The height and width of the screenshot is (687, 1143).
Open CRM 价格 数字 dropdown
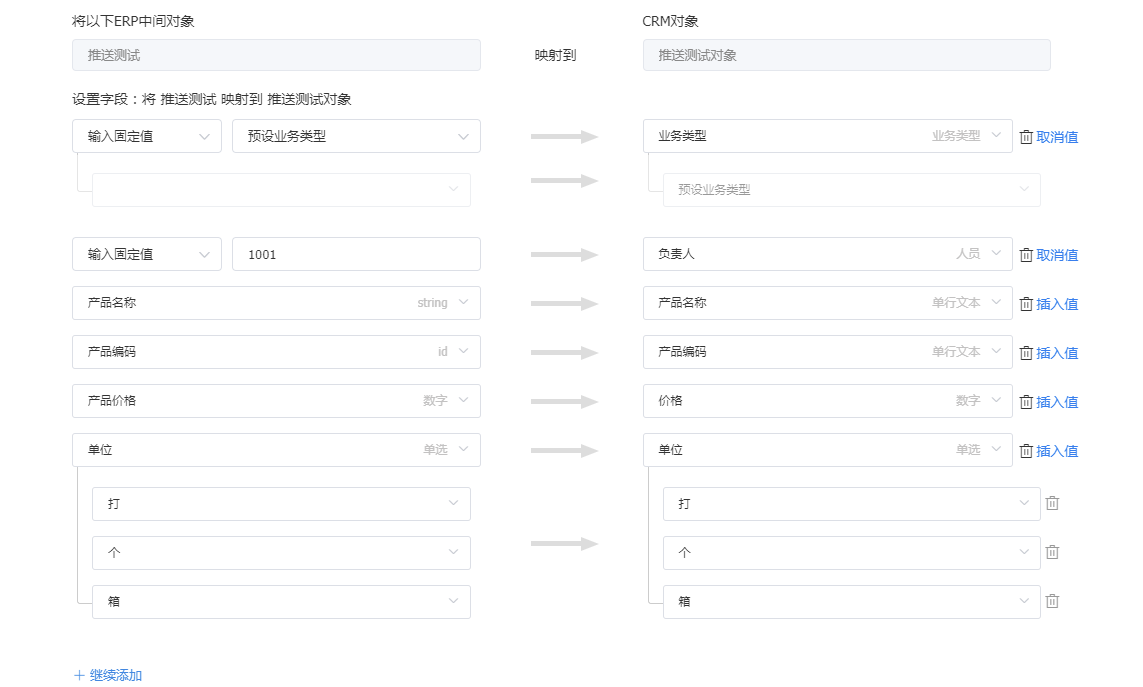(x=827, y=400)
